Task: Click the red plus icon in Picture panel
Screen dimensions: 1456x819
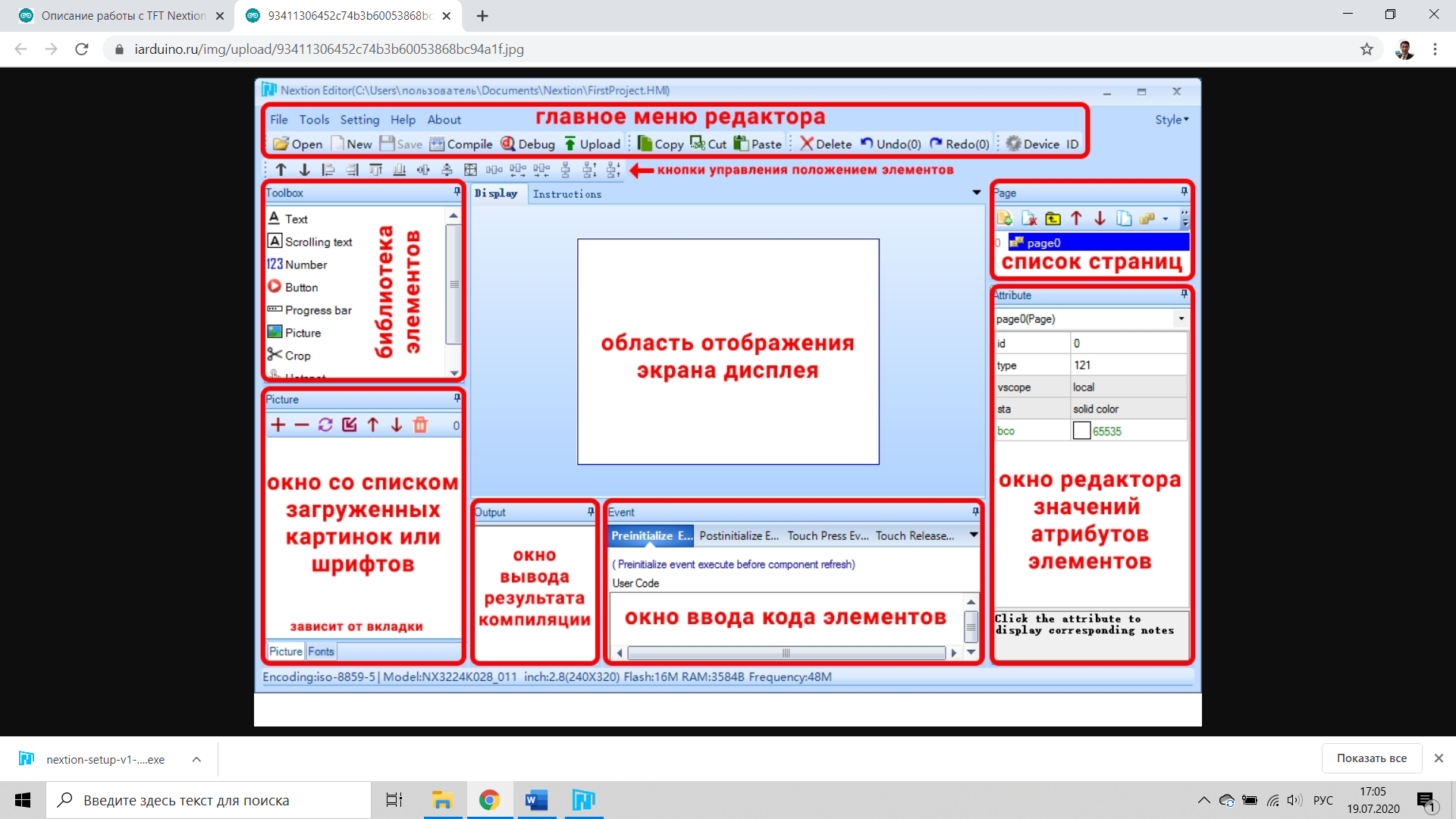Action: point(278,425)
